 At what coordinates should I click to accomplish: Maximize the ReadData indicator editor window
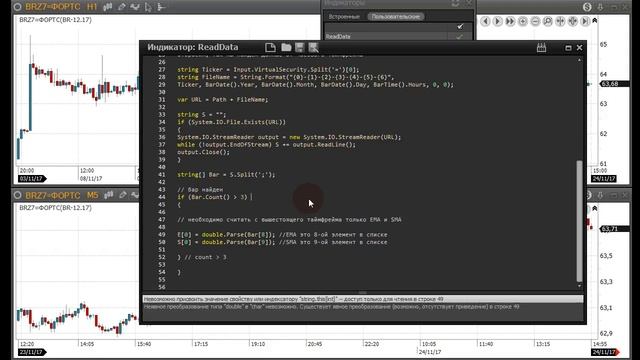tap(568, 48)
